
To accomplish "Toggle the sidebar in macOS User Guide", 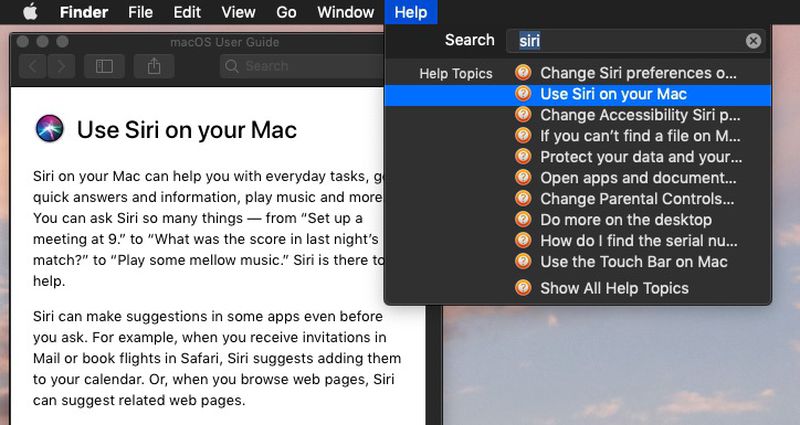I will tap(104, 66).
